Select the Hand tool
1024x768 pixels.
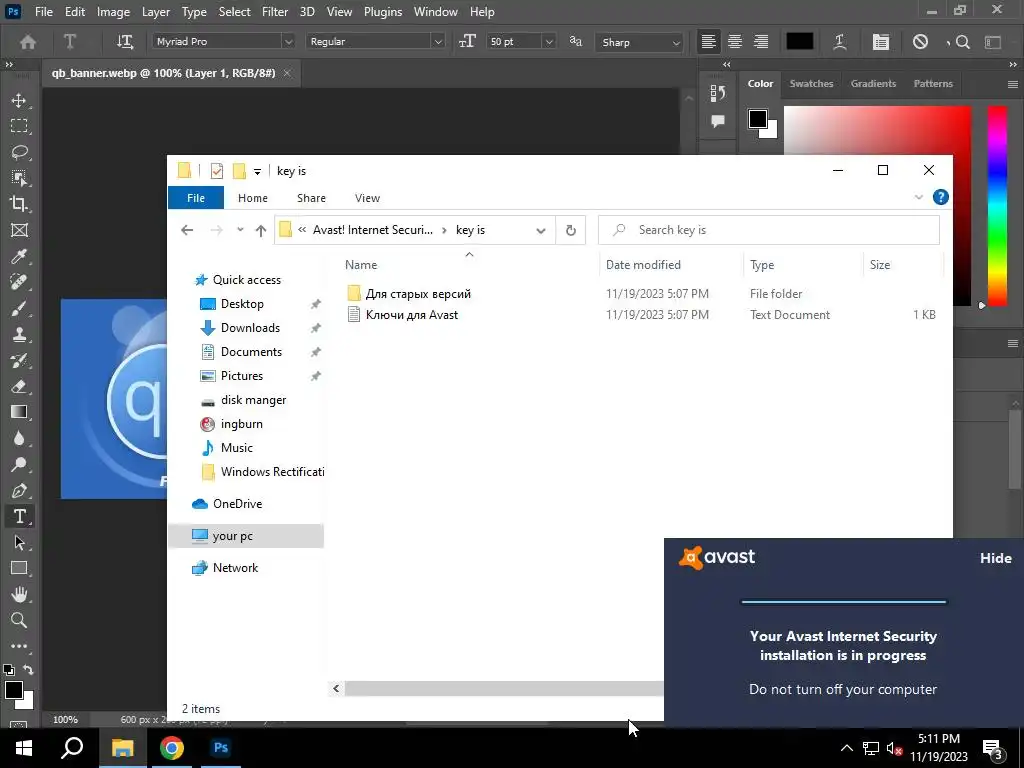point(19,594)
